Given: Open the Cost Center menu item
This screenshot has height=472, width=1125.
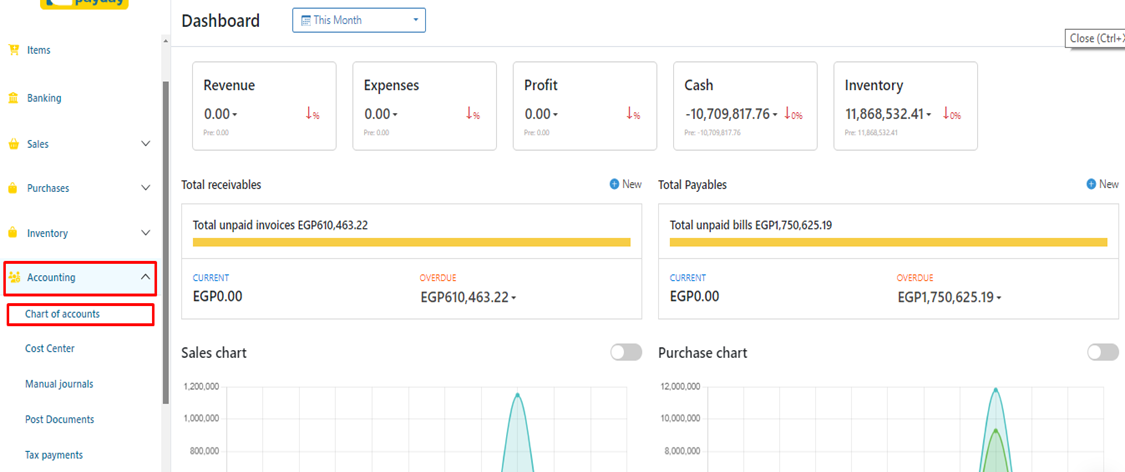Looking at the screenshot, I should [x=50, y=349].
